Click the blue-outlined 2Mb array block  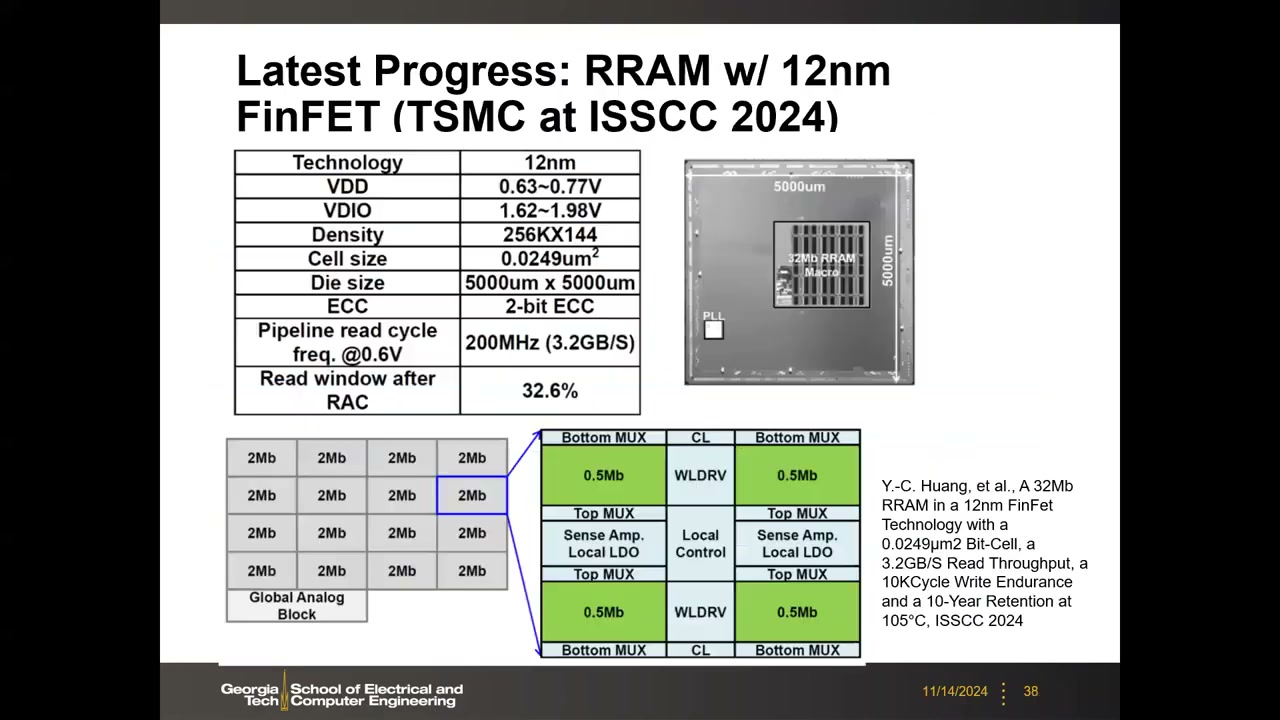click(472, 496)
